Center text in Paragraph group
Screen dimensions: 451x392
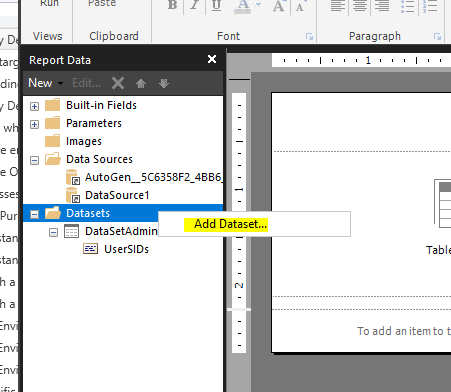pos(360,6)
